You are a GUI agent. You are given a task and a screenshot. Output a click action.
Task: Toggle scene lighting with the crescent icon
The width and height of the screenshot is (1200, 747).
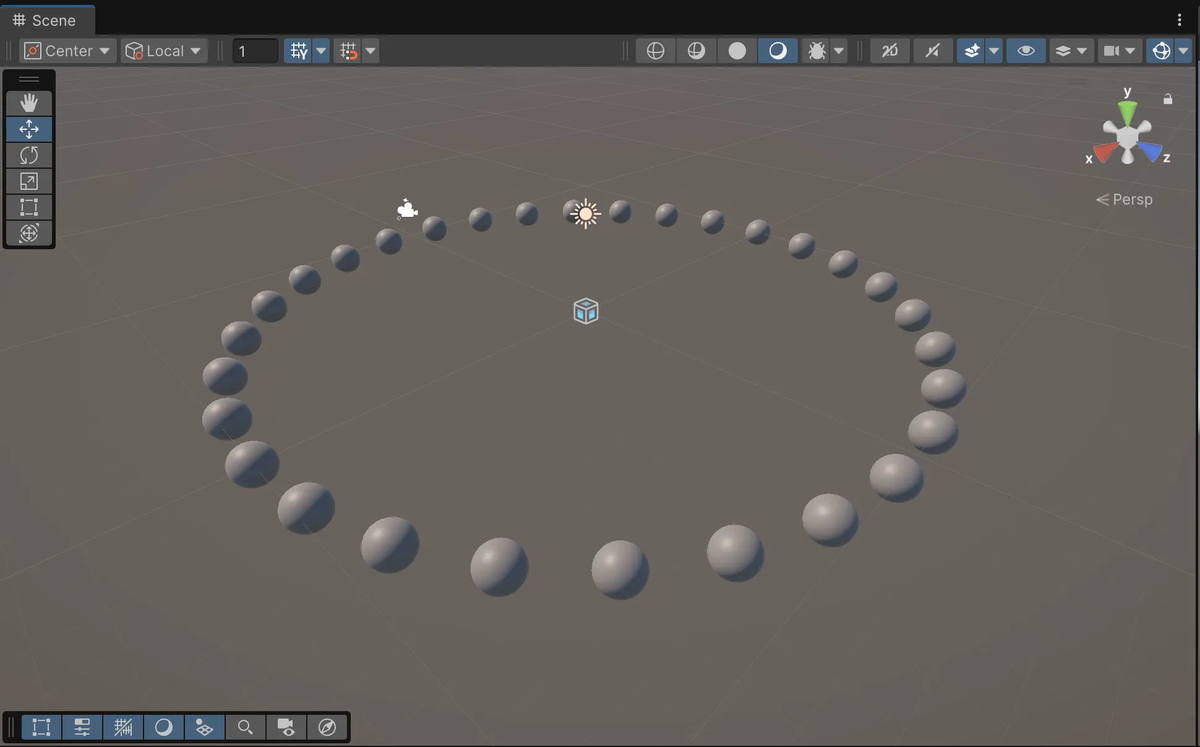click(778, 50)
